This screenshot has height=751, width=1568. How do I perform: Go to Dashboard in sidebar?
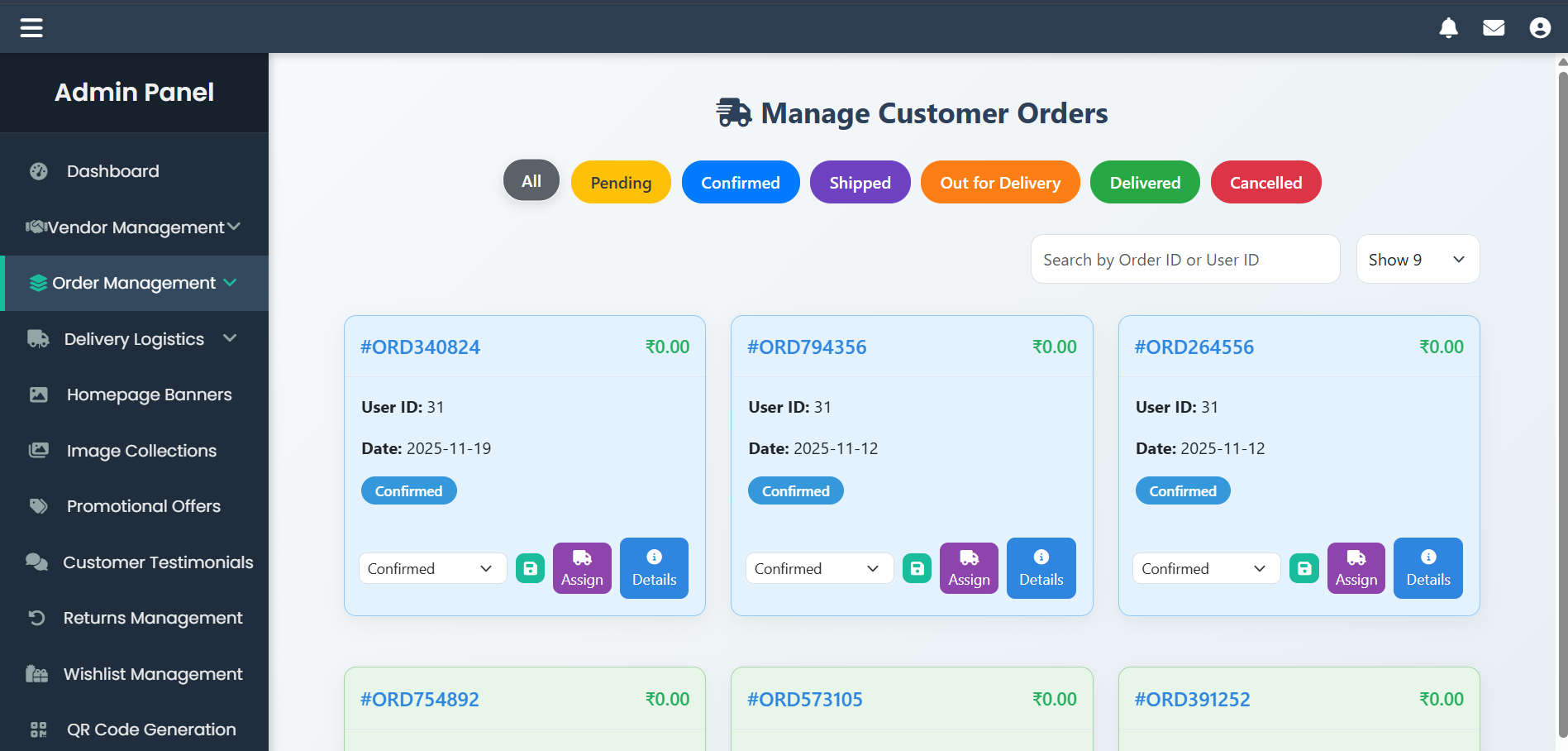(112, 171)
